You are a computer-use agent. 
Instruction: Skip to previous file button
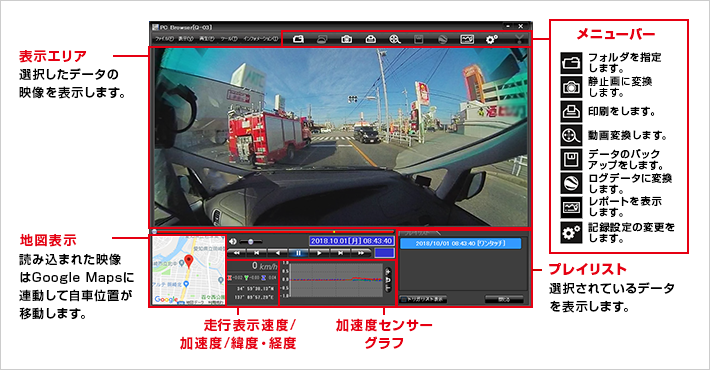pyautogui.click(x=257, y=253)
